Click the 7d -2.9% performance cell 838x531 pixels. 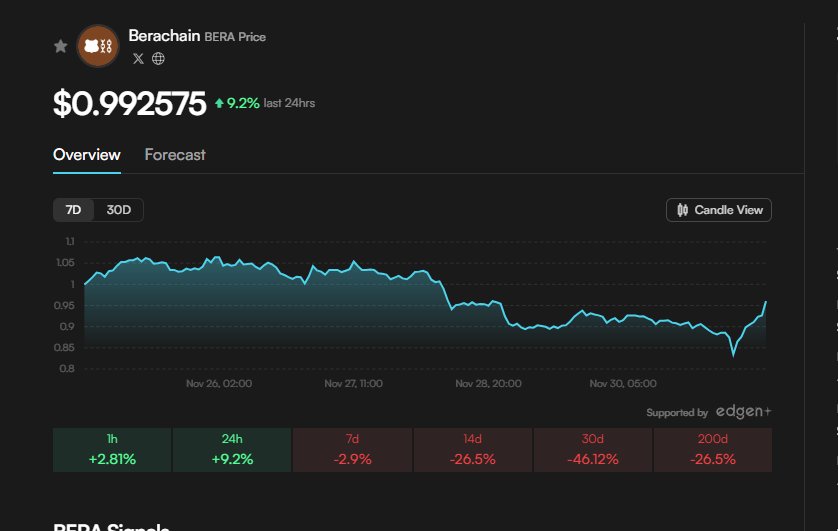[352, 450]
